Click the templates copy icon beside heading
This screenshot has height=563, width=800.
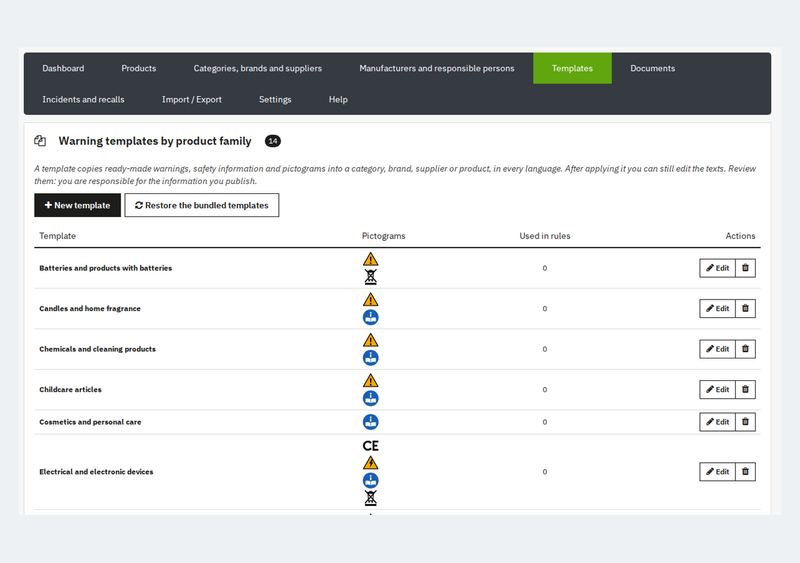[x=40, y=141]
